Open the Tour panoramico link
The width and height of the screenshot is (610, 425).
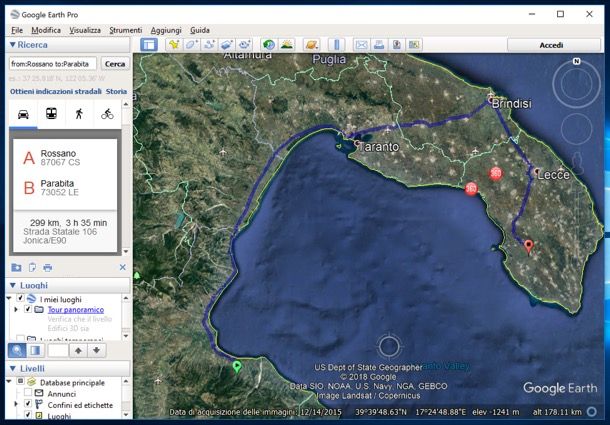(x=75, y=310)
